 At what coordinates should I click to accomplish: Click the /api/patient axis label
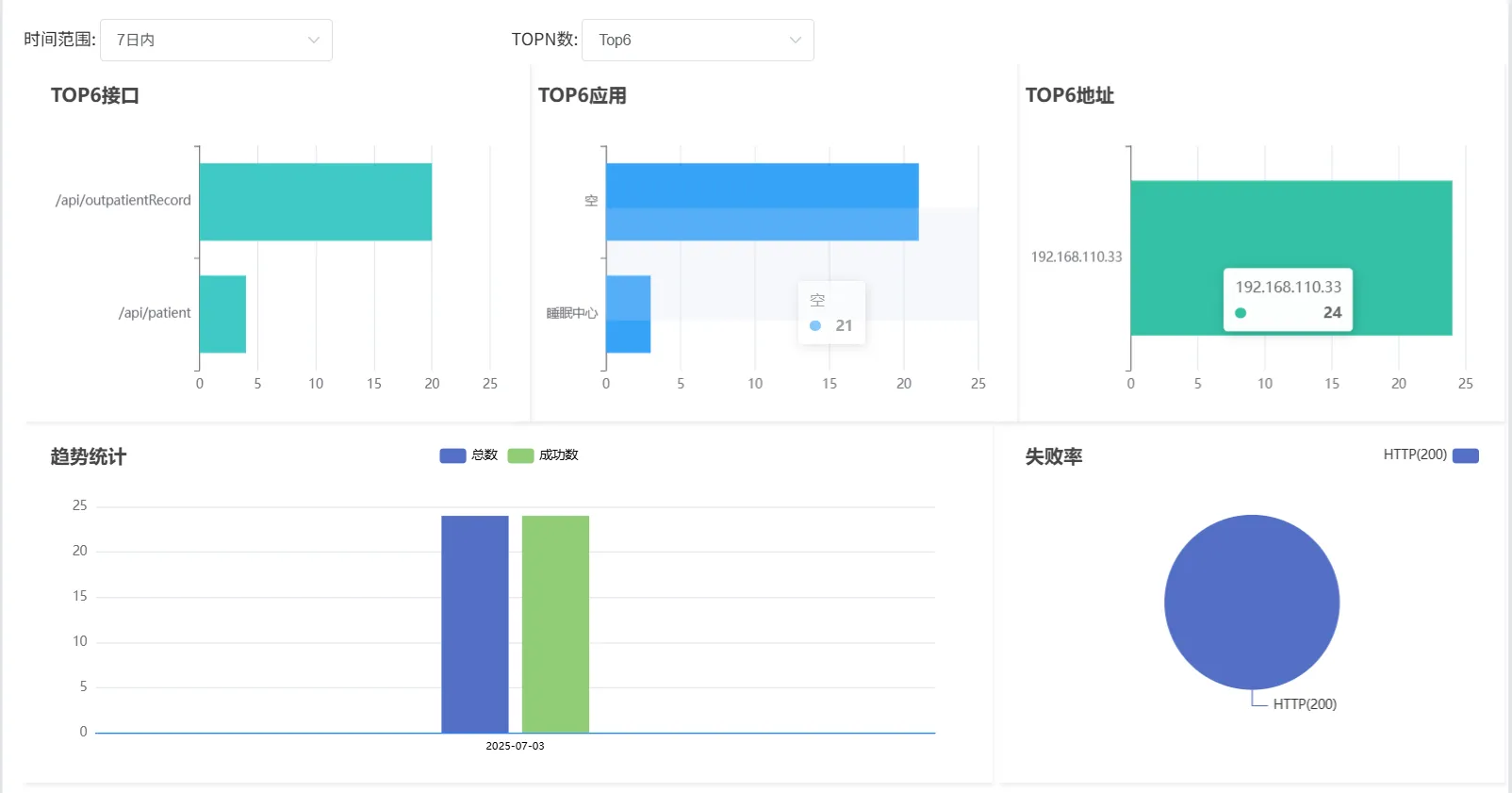click(x=155, y=313)
